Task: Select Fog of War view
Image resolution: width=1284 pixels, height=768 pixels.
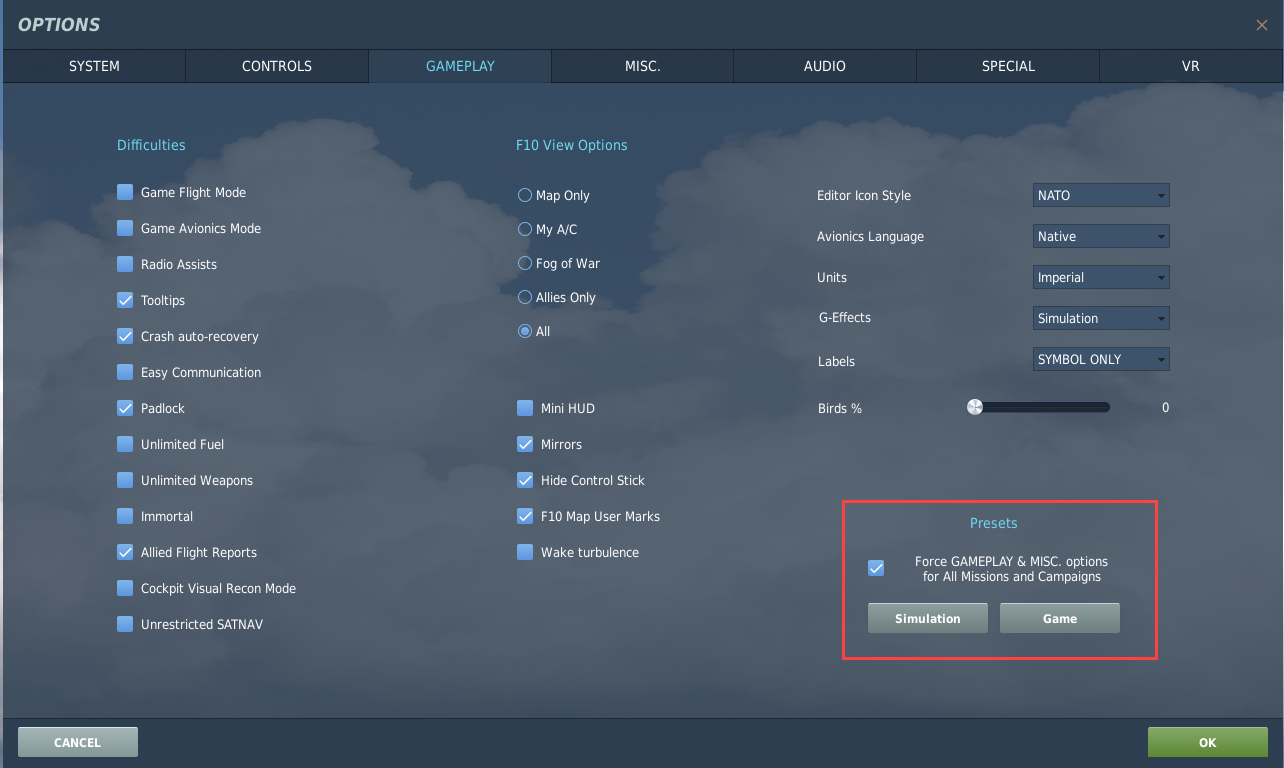Action: 525,263
